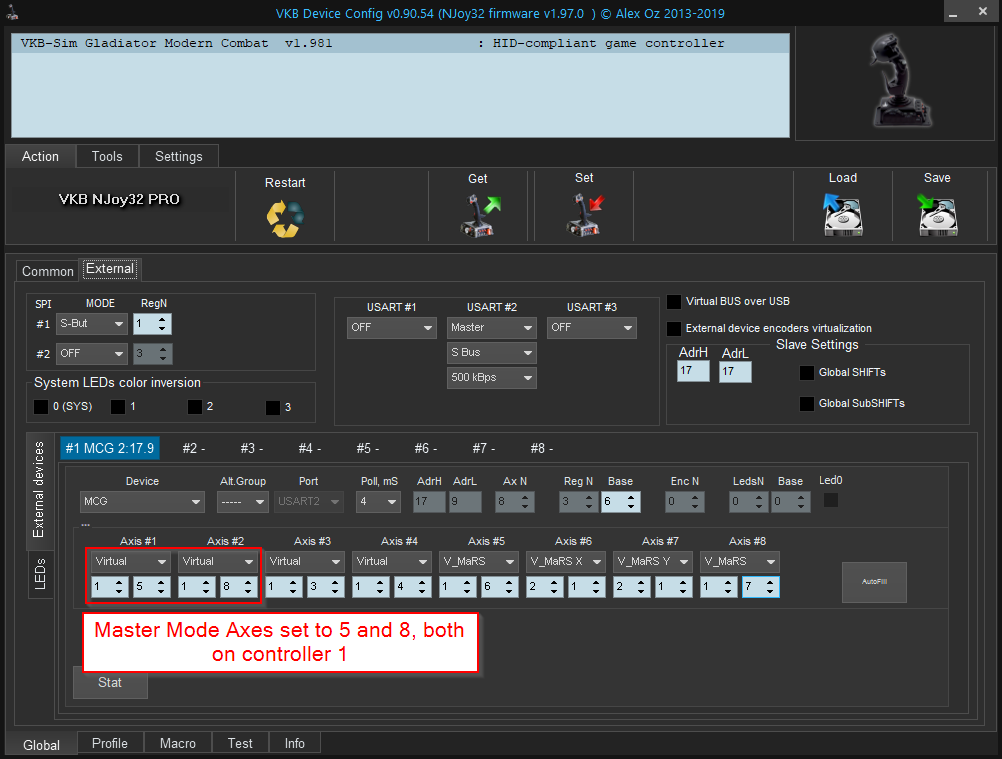1002x759 pixels.
Task: Open SPI #2 mode dropdown OFF
Action: [x=91, y=353]
